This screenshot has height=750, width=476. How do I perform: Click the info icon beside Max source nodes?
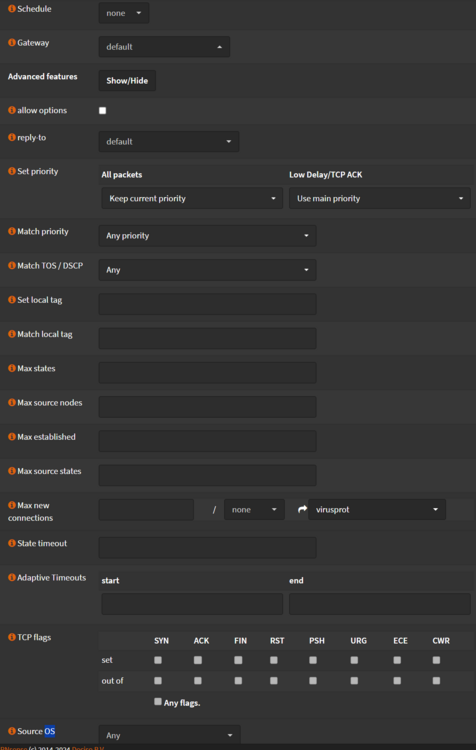[x=12, y=402]
